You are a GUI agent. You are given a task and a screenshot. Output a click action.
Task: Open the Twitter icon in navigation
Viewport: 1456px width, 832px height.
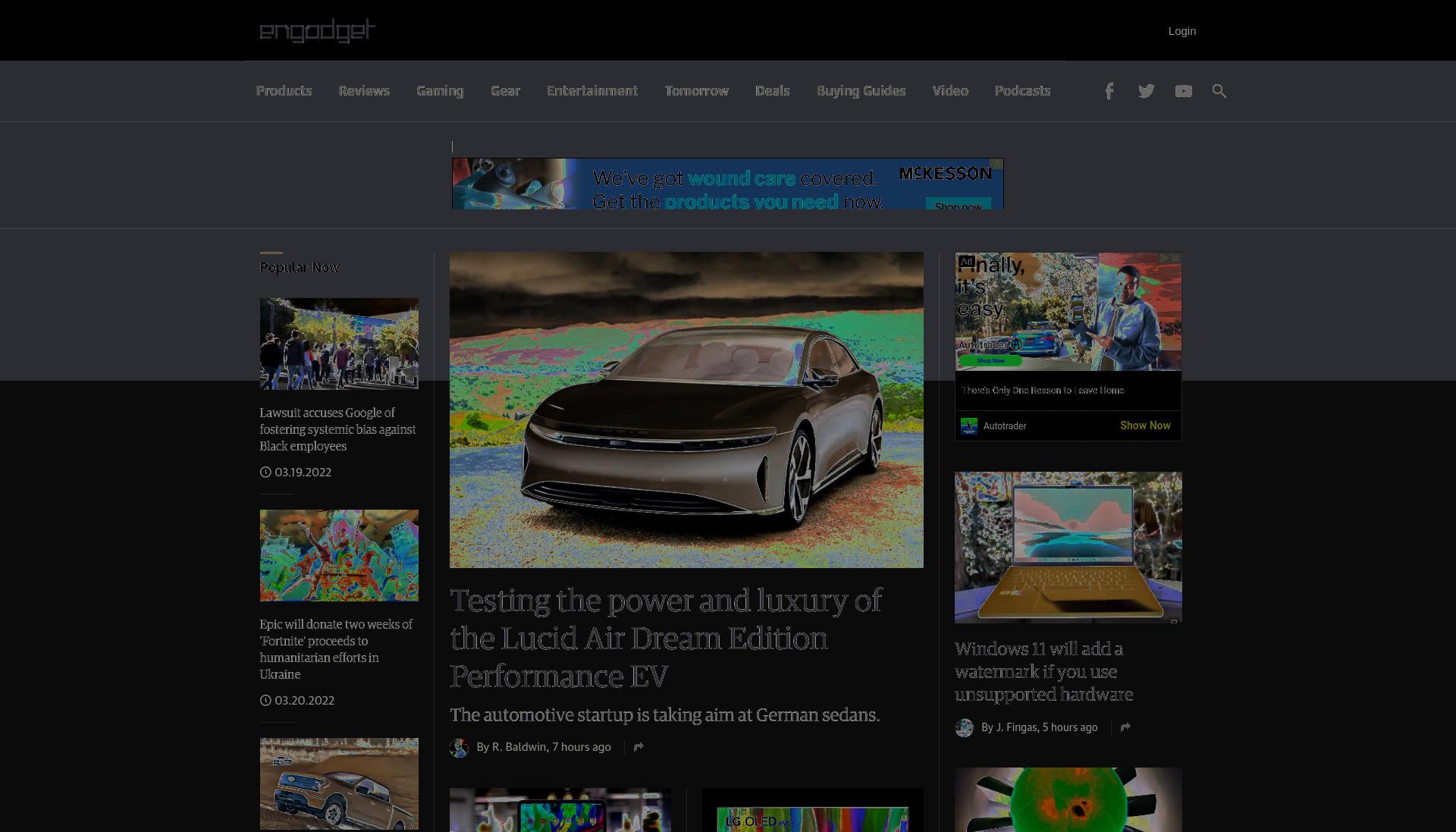pyautogui.click(x=1146, y=91)
